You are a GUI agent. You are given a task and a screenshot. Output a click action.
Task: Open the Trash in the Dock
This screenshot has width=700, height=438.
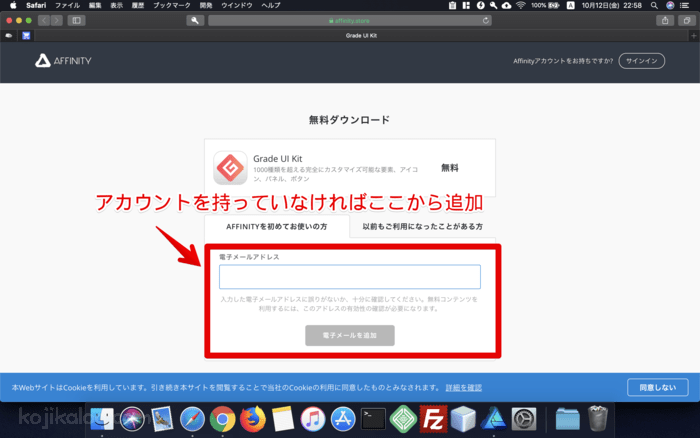(598, 418)
